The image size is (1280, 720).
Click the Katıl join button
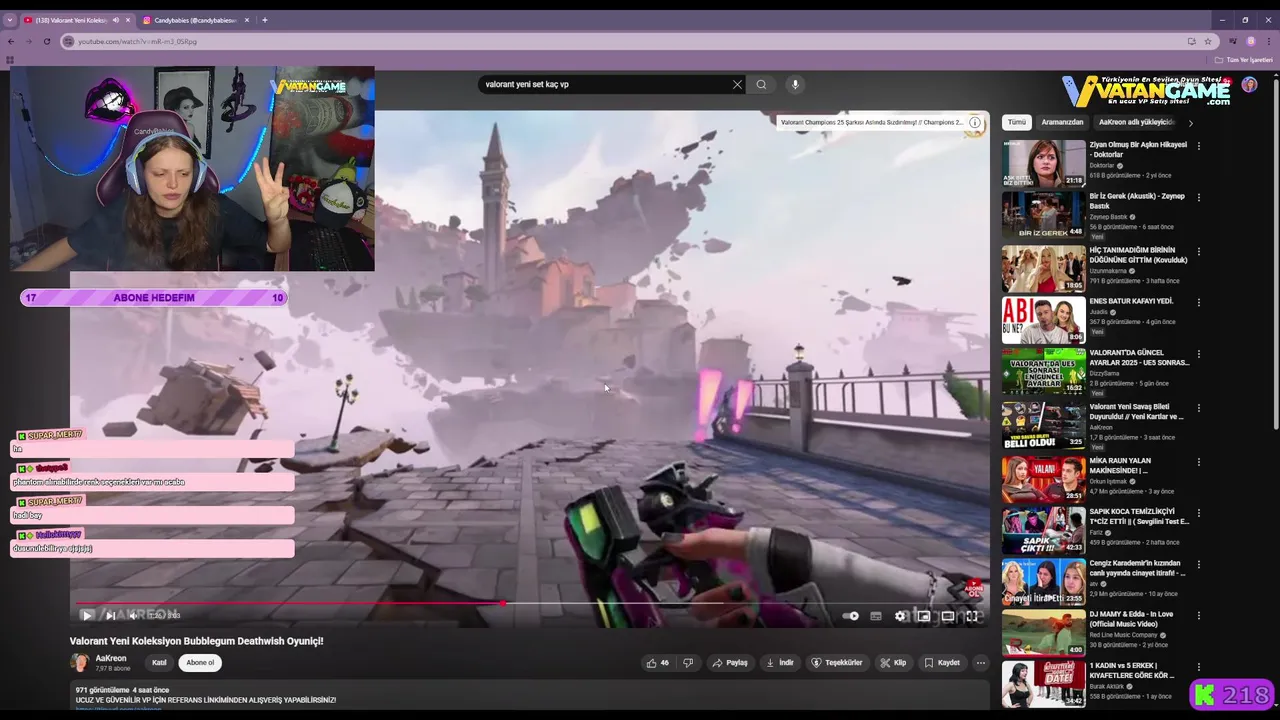159,663
